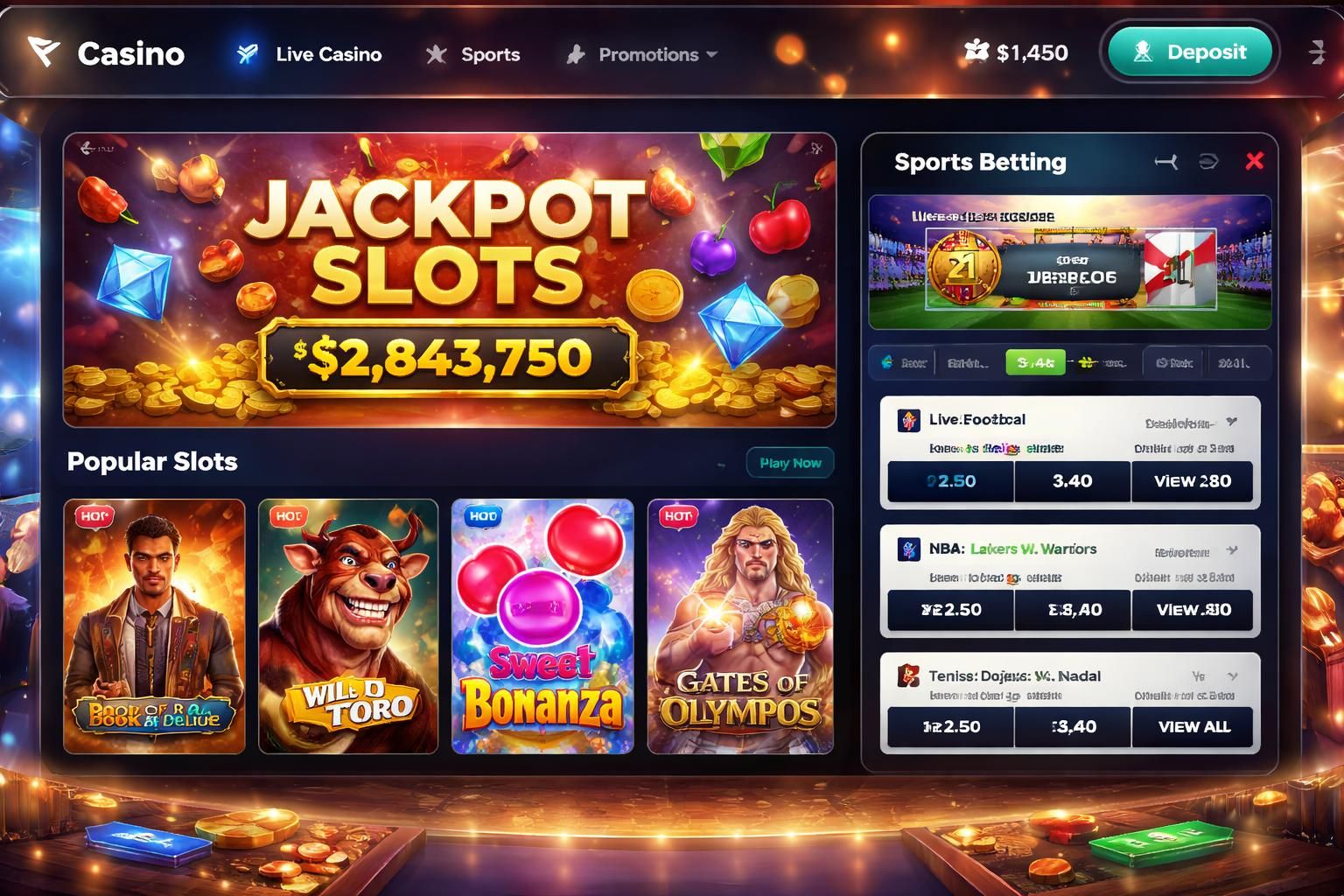Click the Casino logo icon
This screenshot has width=1344, height=896.
tap(43, 52)
